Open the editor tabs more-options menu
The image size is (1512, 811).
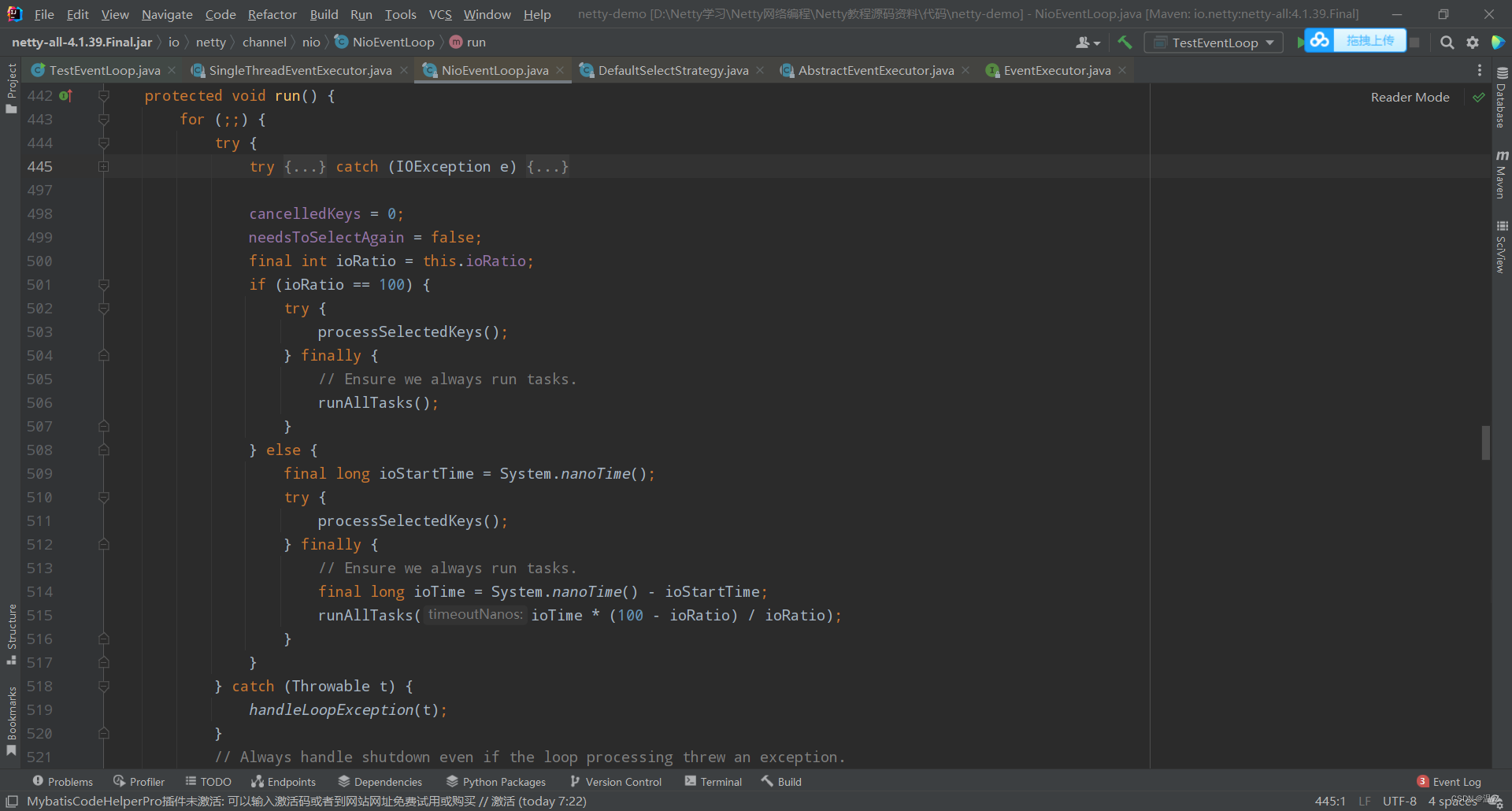coord(1480,70)
